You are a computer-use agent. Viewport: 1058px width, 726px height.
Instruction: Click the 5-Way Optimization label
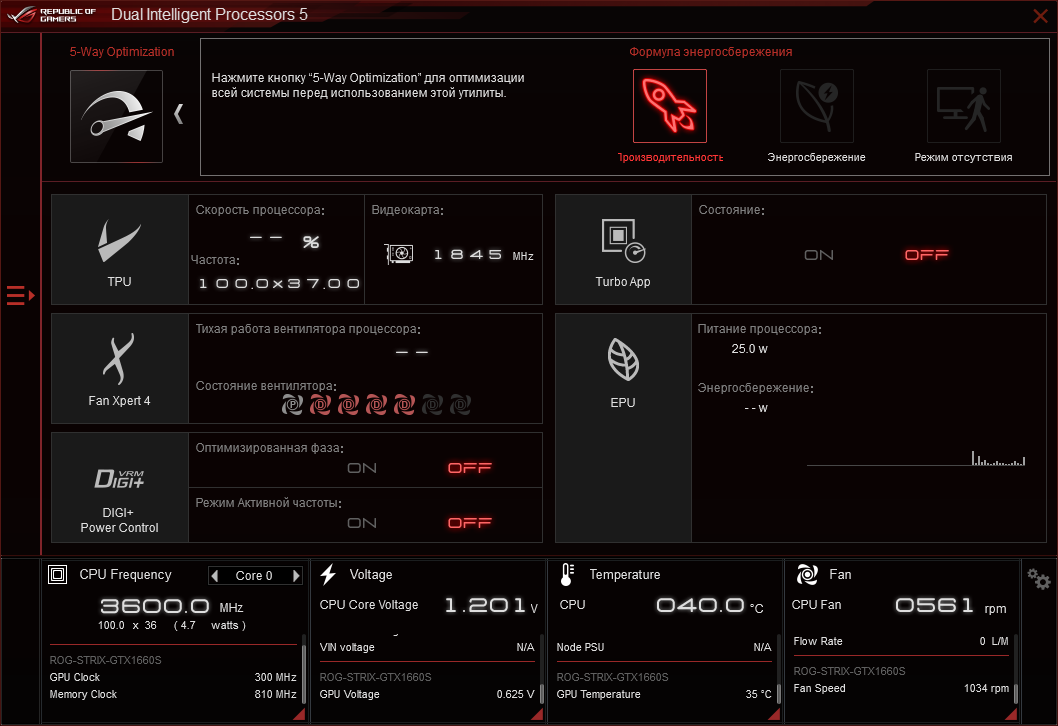click(x=121, y=52)
